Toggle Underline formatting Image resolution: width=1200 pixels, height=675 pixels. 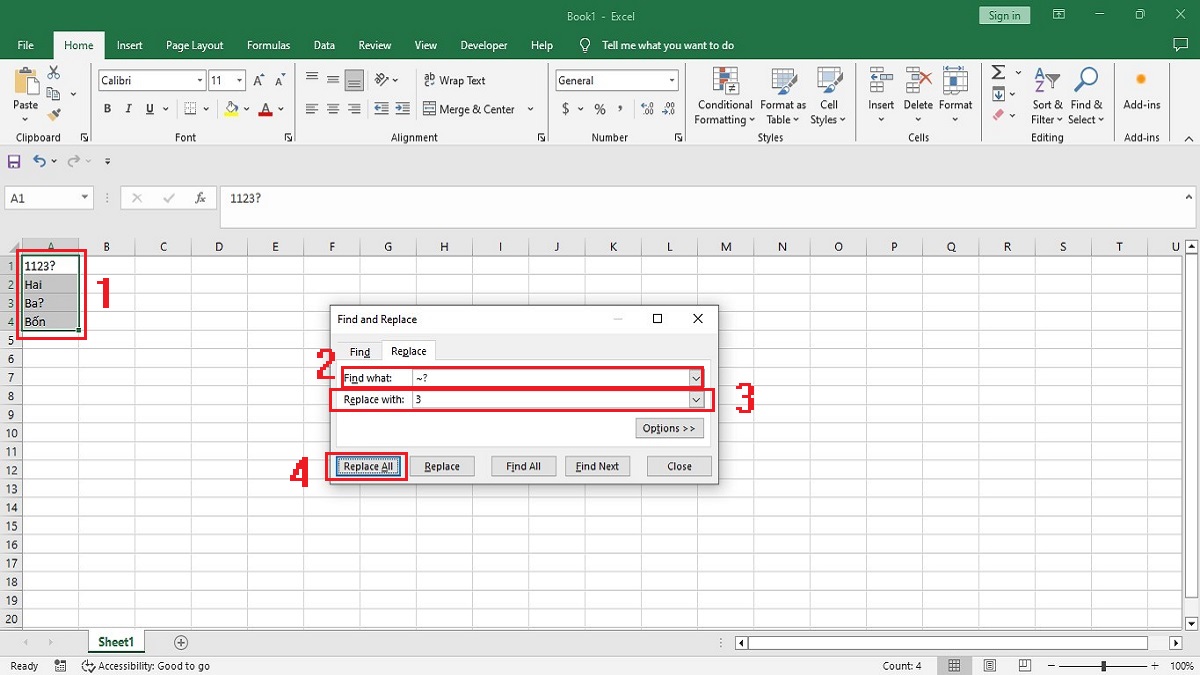[150, 109]
